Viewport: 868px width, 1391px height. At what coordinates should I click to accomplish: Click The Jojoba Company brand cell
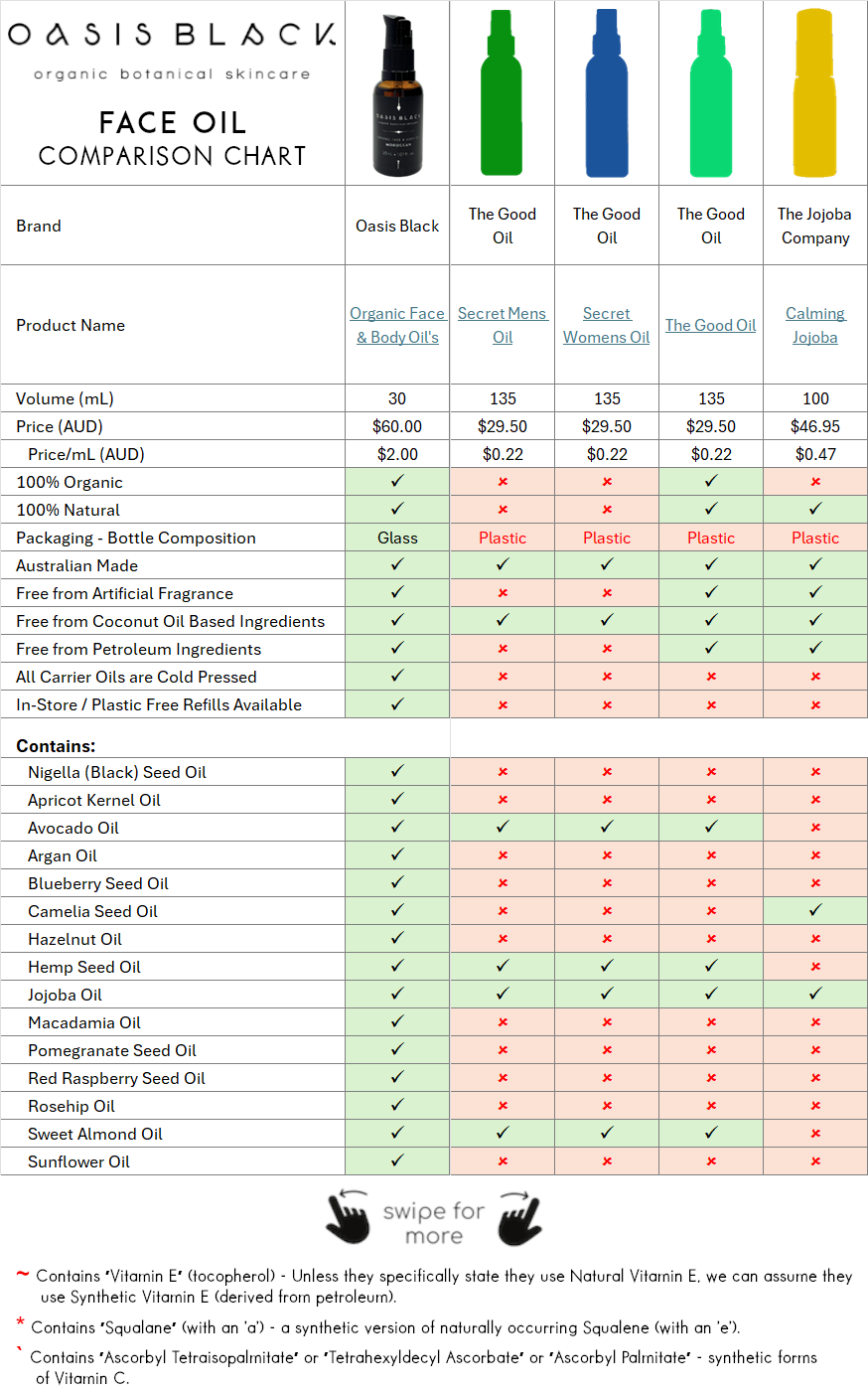[x=815, y=226]
